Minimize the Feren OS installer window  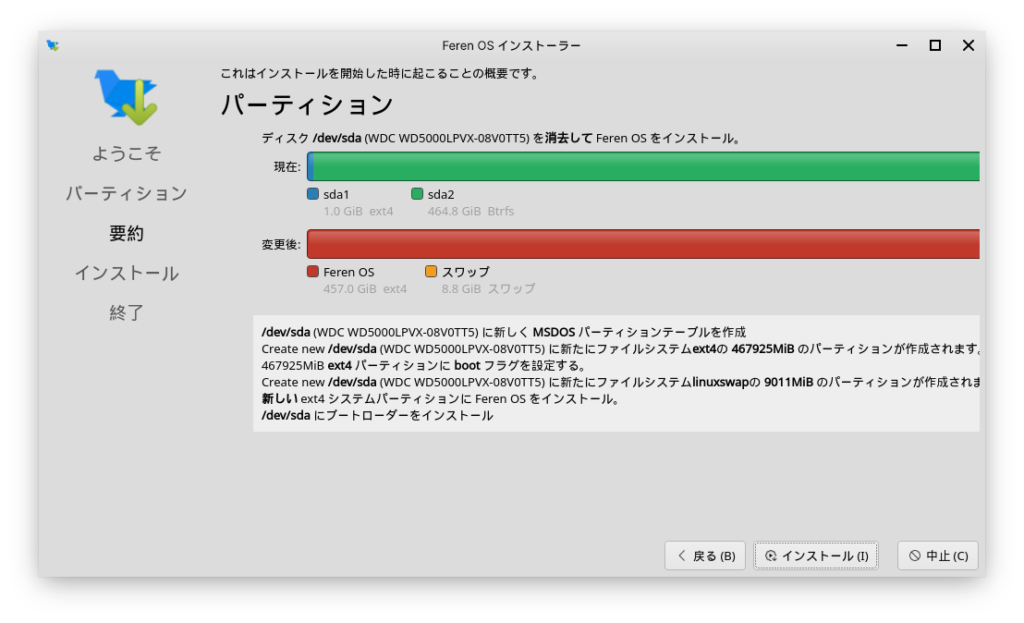pyautogui.click(x=902, y=45)
